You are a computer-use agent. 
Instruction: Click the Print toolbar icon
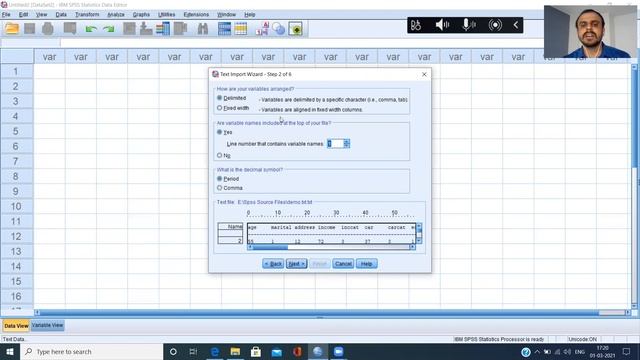click(48, 29)
